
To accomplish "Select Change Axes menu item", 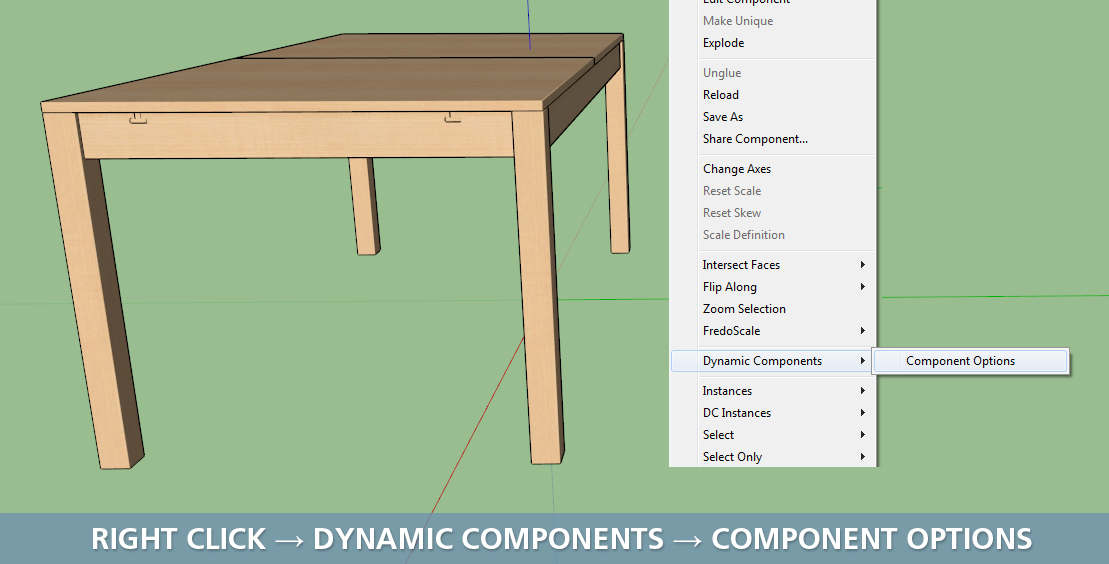I will coord(772,169).
